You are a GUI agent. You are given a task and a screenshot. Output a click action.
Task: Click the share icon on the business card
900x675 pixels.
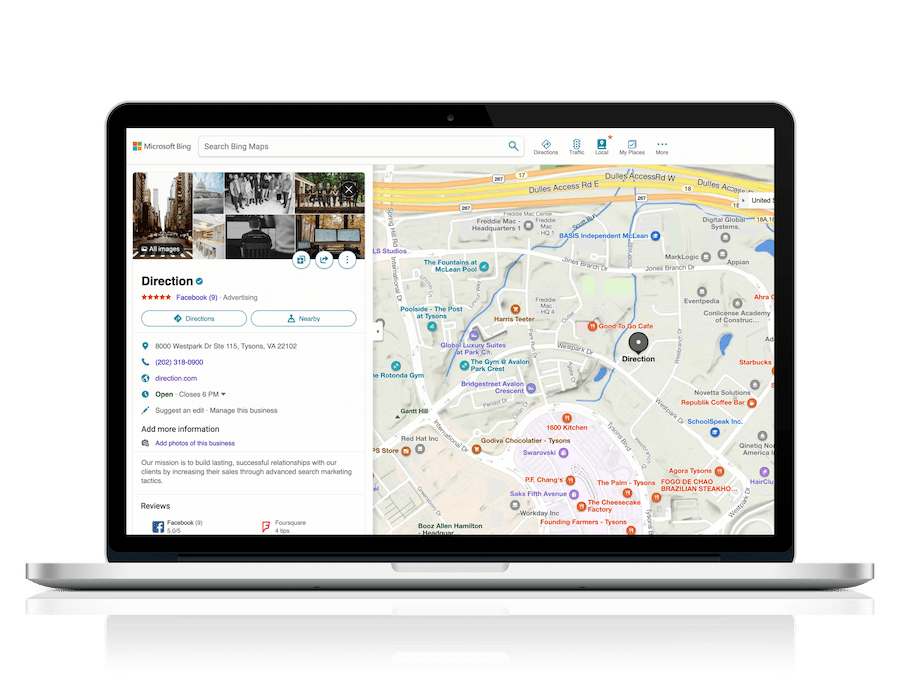click(x=323, y=259)
